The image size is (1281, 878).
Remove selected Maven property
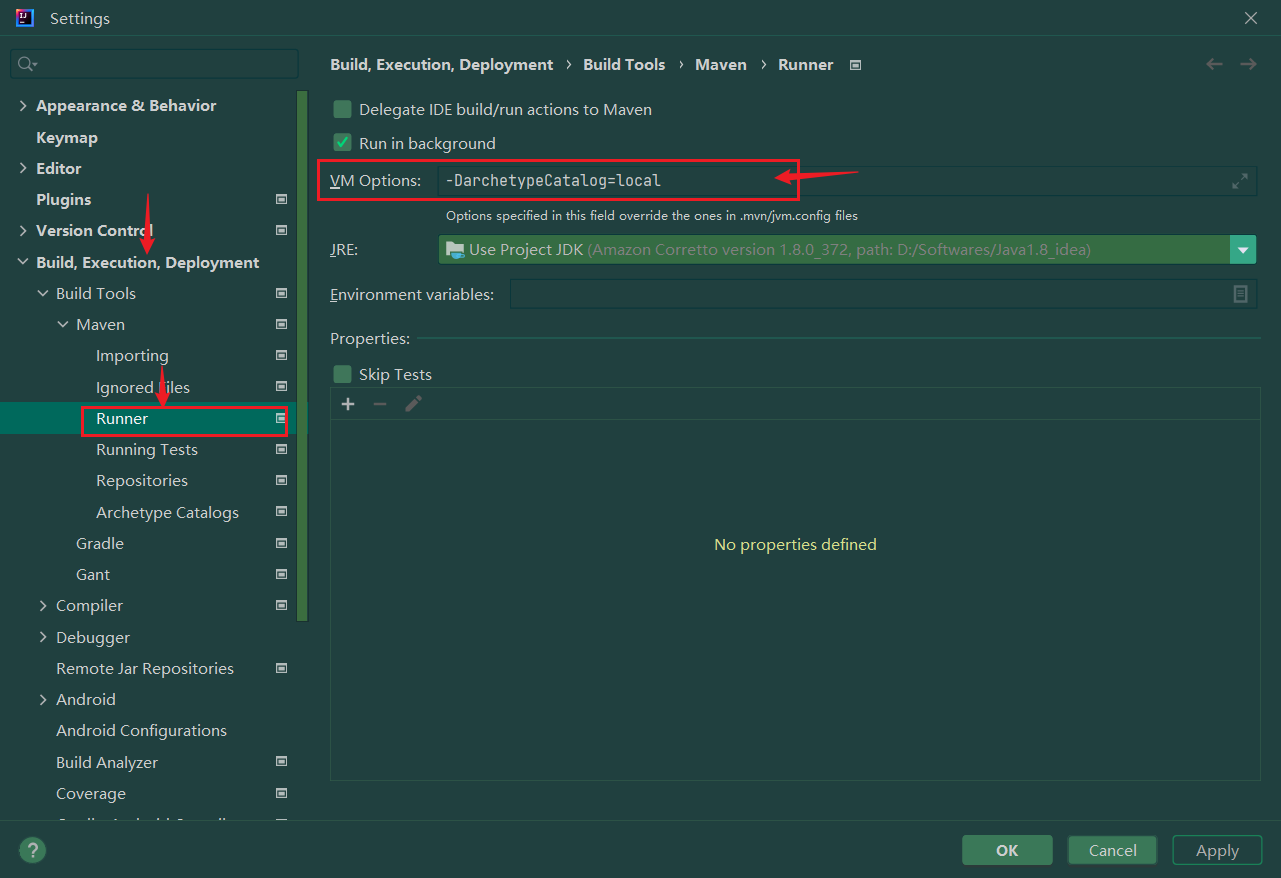[380, 404]
